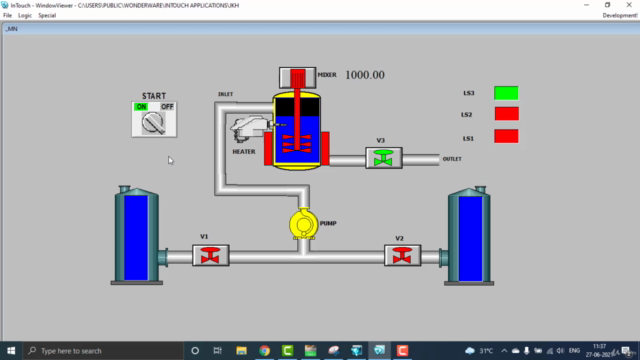640x360 pixels.
Task: Click the ENG language indicator
Action: [x=574, y=351]
